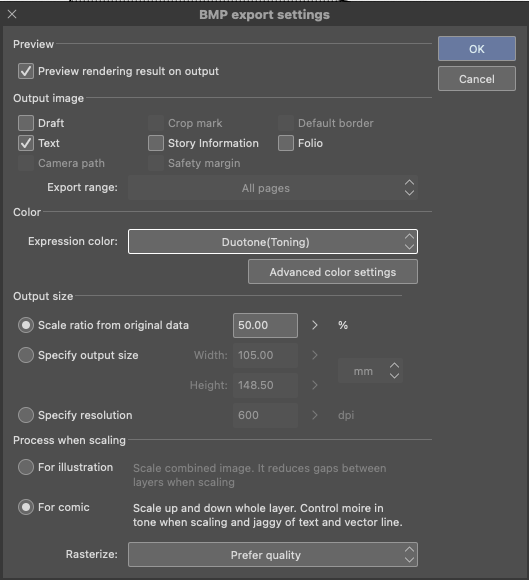529x580 pixels.
Task: Tick the Camera path checkbox
Action: (26, 163)
